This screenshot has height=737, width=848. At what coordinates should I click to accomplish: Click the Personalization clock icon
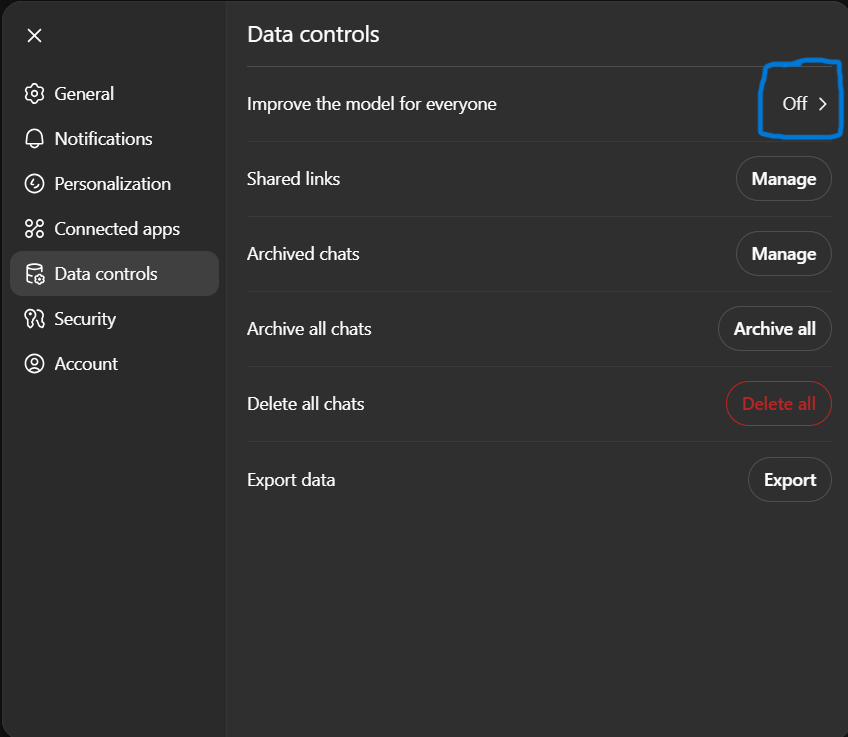(x=34, y=183)
